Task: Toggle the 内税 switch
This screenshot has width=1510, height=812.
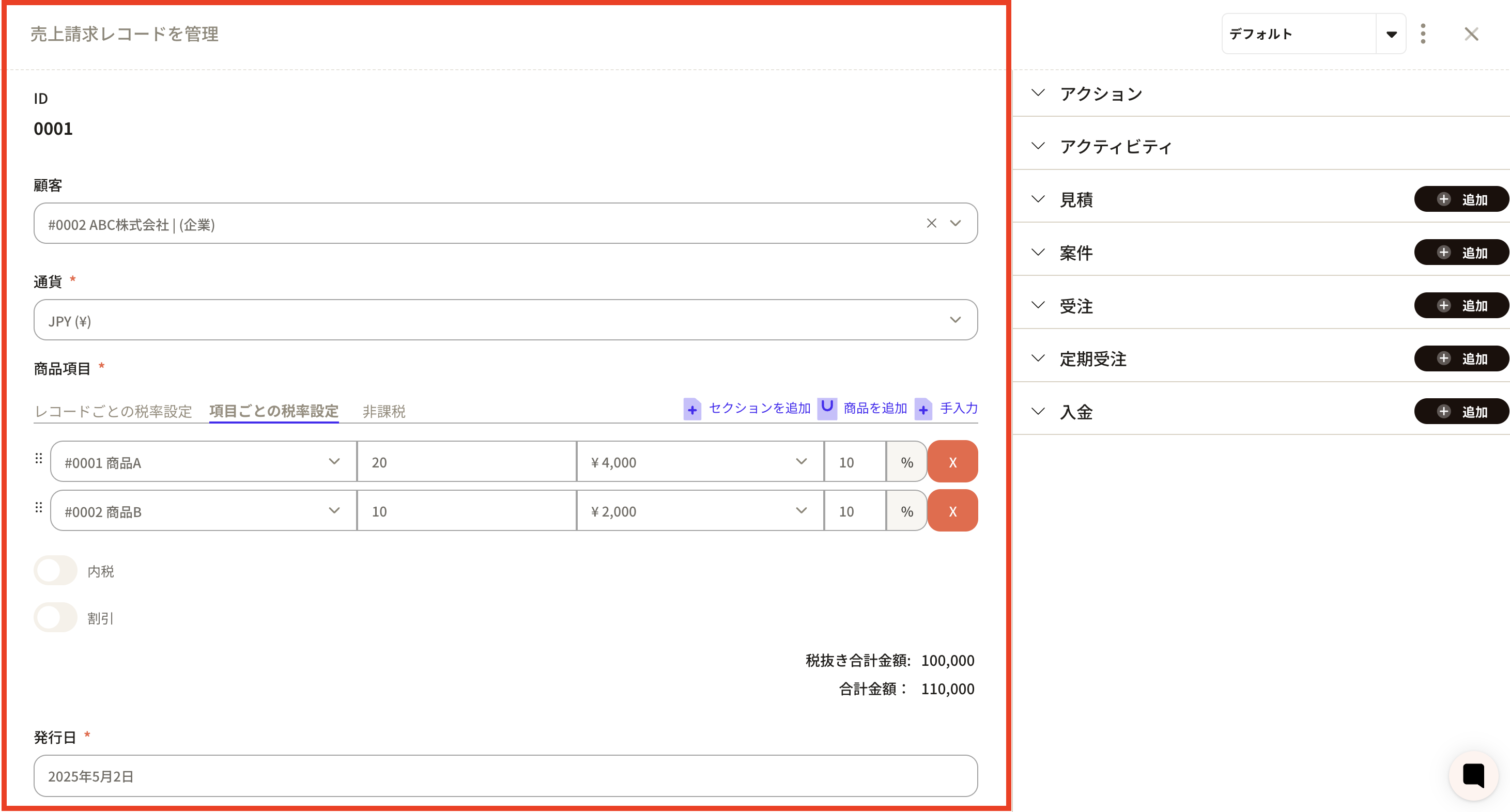Action: coord(56,571)
